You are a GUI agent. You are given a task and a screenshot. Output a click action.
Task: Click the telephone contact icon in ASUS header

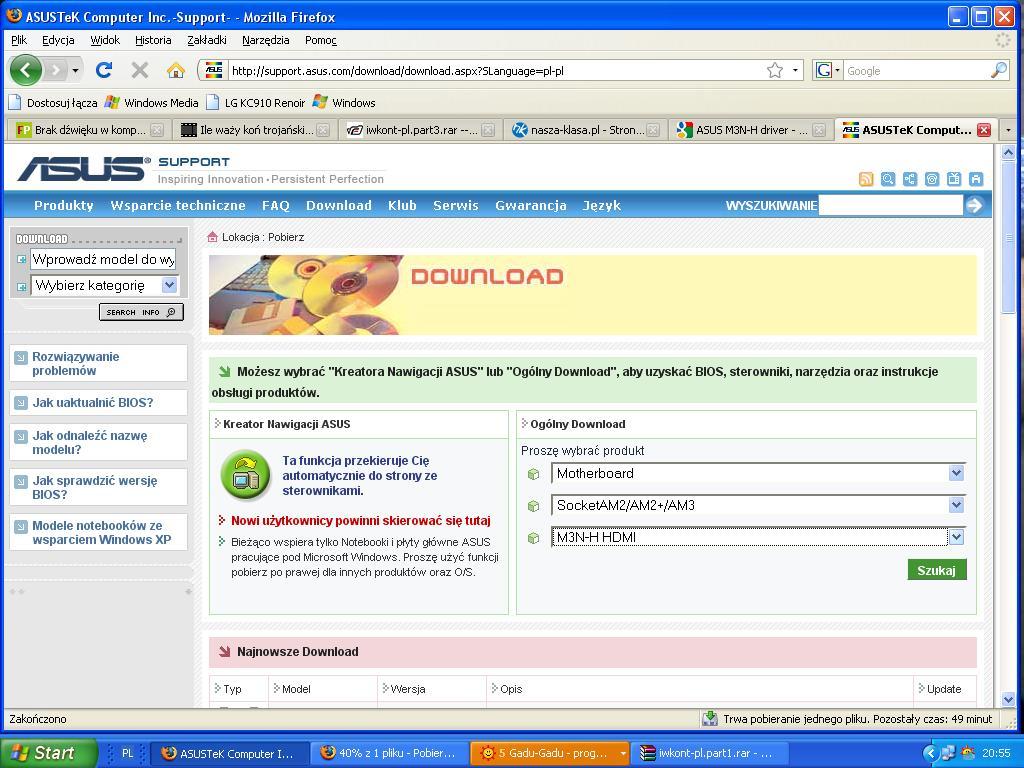pos(932,179)
